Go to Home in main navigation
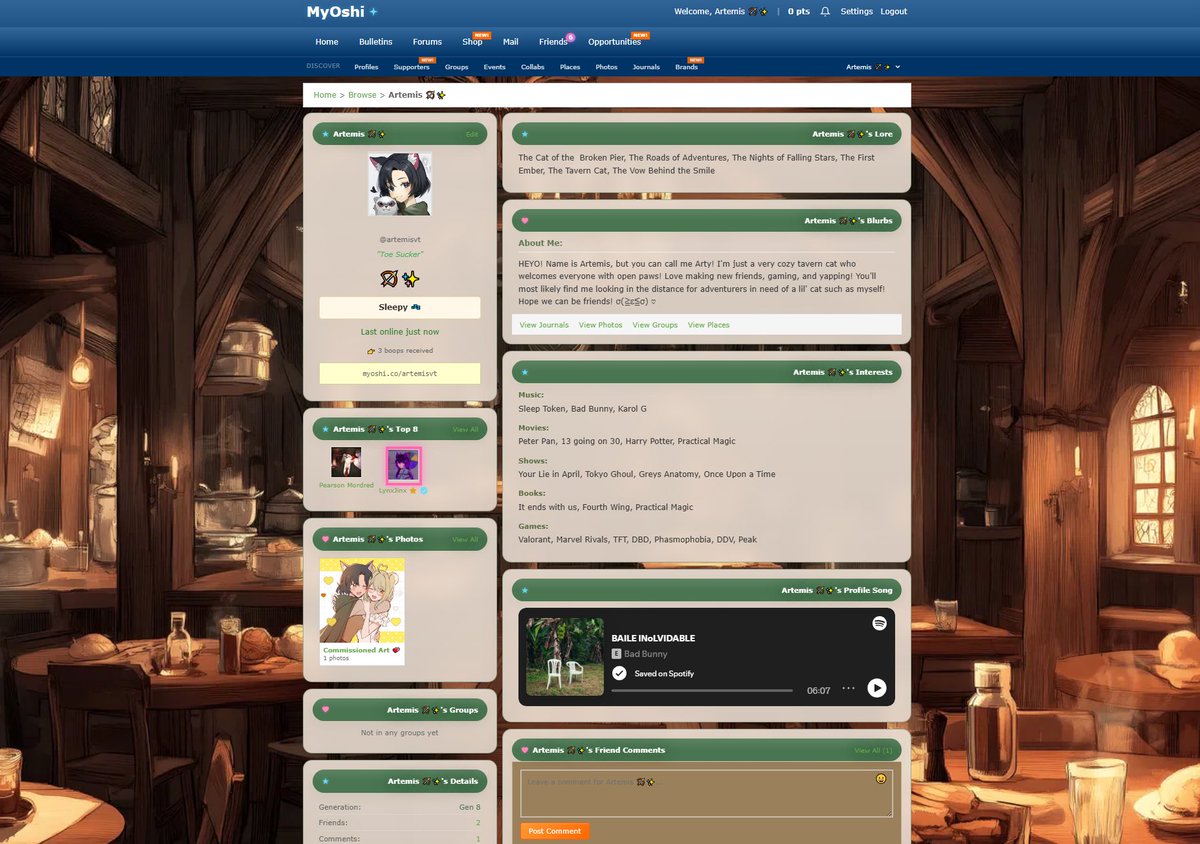Viewport: 1200px width, 844px height. [x=327, y=42]
